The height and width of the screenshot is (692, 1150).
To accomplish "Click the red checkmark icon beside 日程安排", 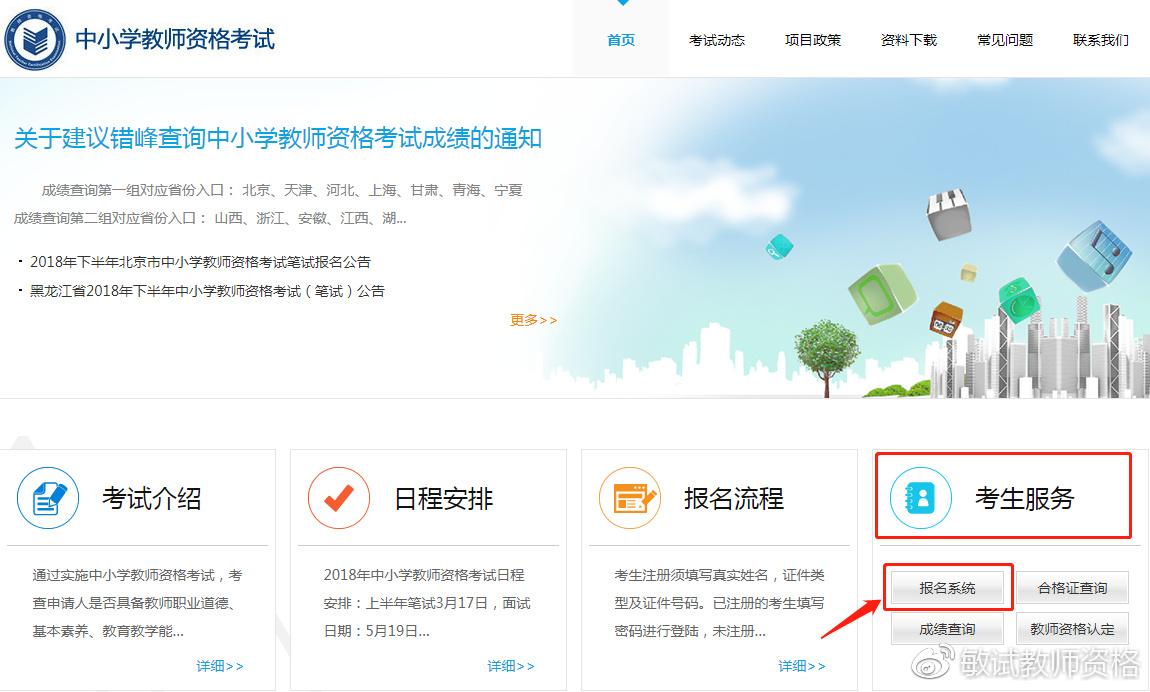I will [x=338, y=498].
